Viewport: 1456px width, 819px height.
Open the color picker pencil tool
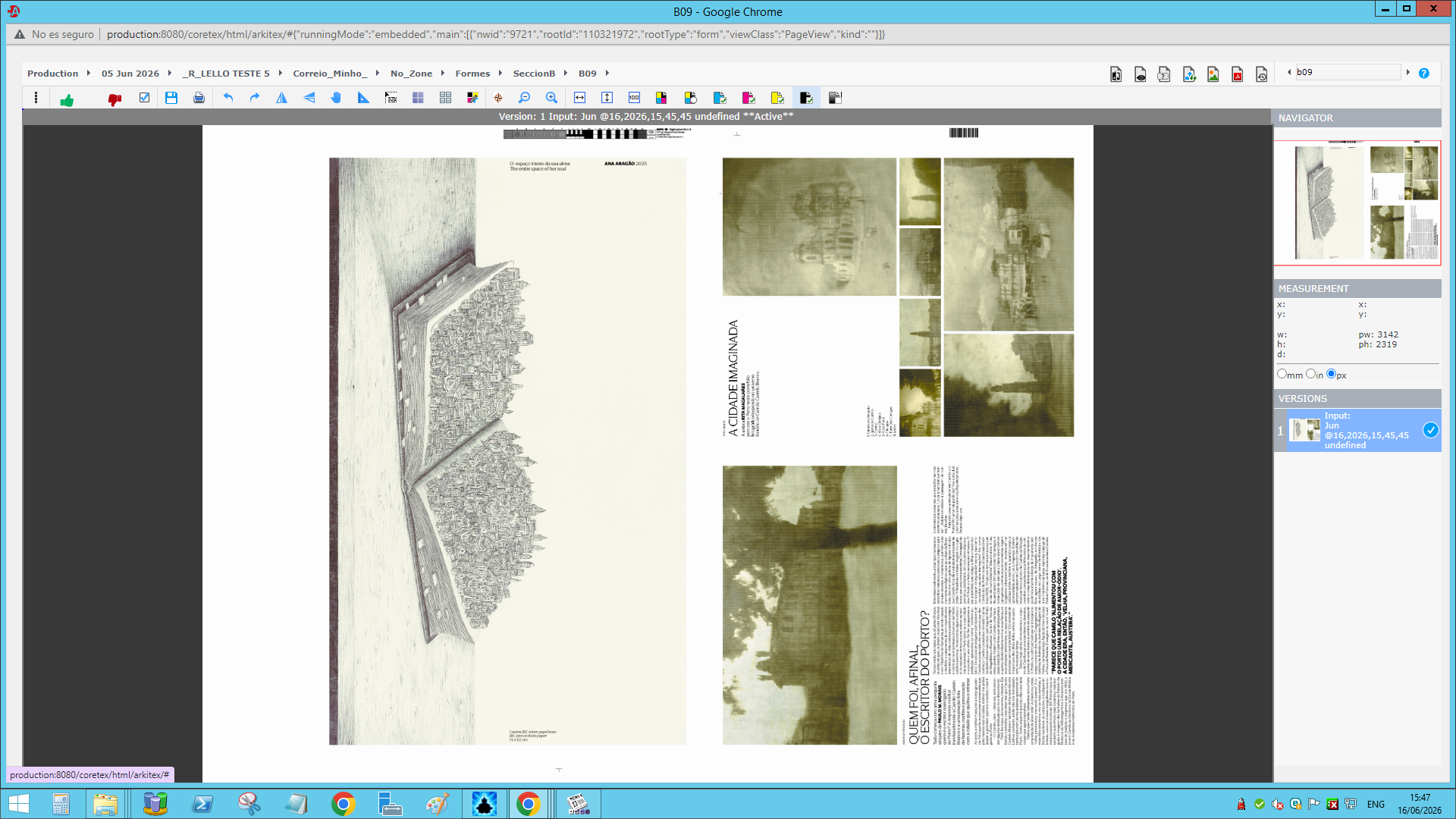(x=472, y=98)
